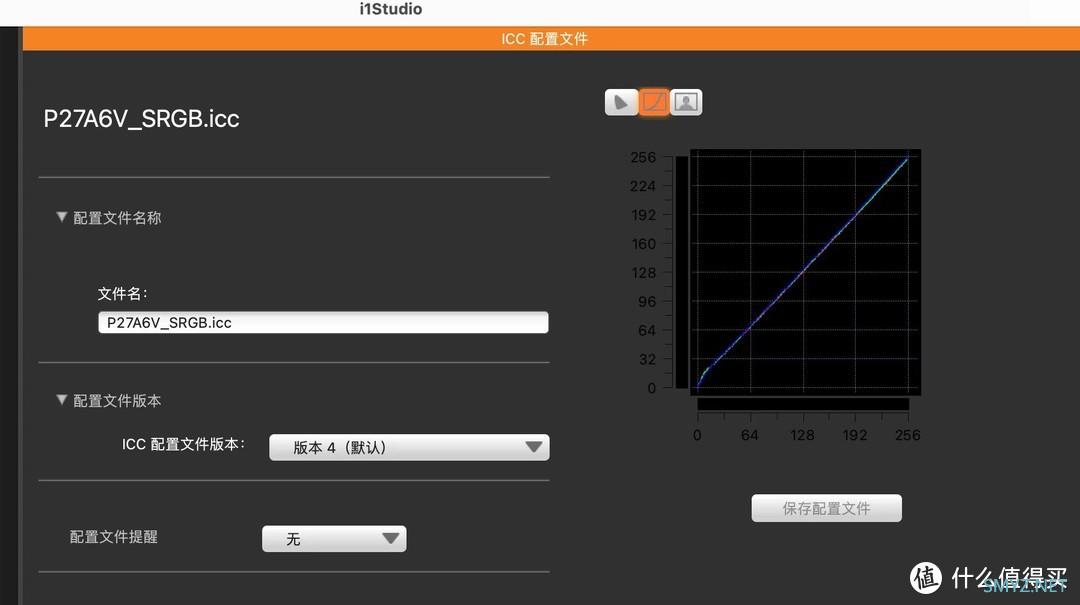1080x605 pixels.
Task: Click the dark left sidebar strip
Action: [11, 300]
